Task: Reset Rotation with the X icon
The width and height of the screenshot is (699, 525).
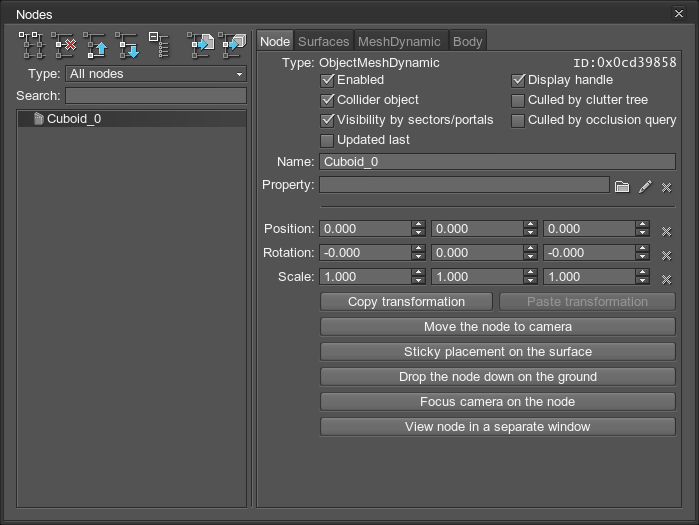Action: 667,254
